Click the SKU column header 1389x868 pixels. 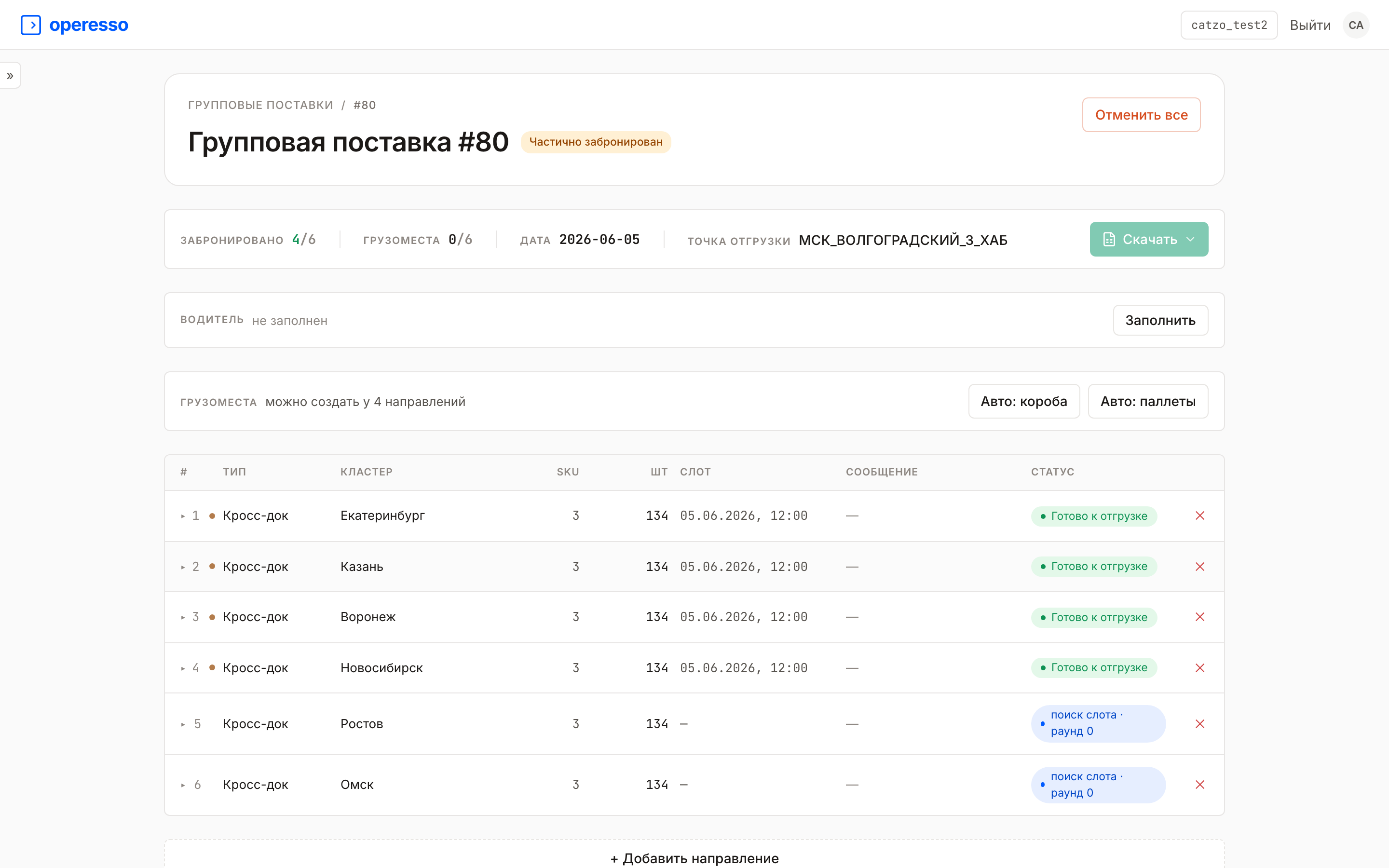[568, 472]
